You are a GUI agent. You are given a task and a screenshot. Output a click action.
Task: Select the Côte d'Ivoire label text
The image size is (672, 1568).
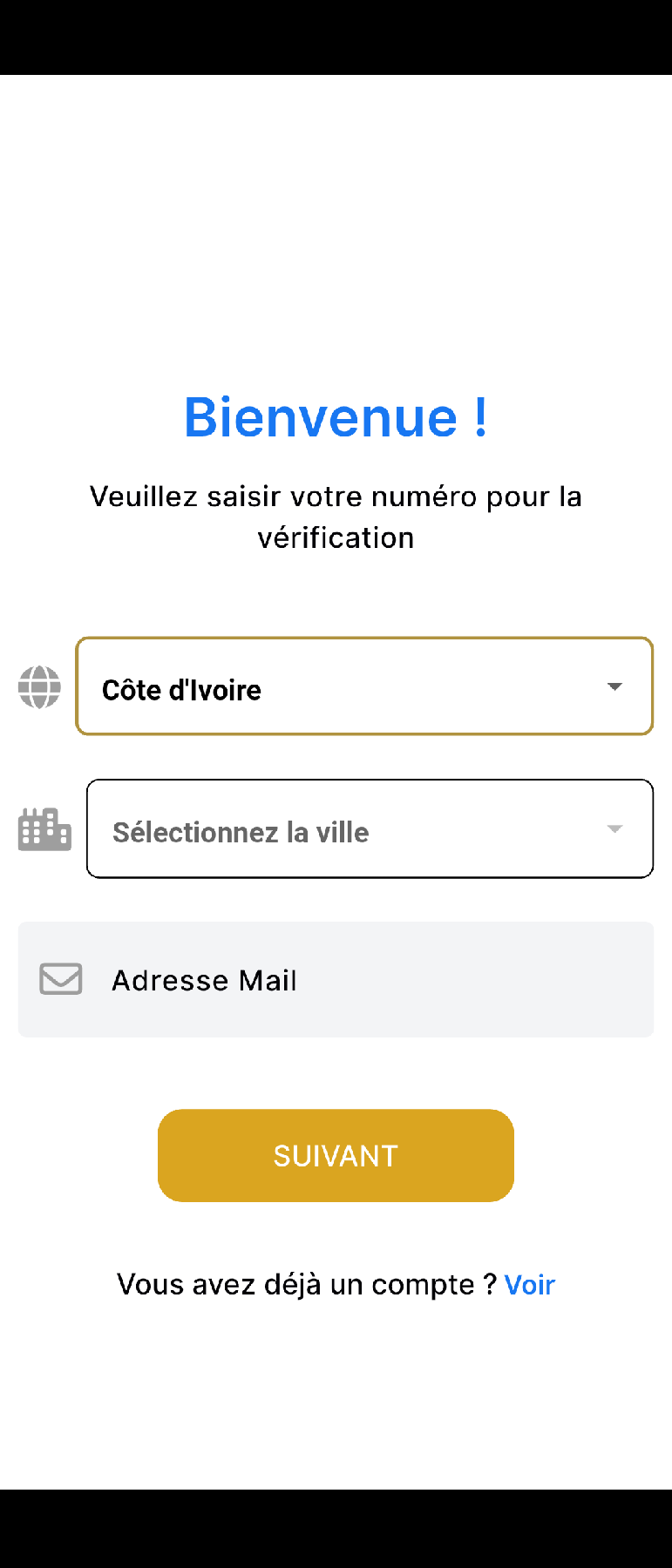pyautogui.click(x=181, y=690)
